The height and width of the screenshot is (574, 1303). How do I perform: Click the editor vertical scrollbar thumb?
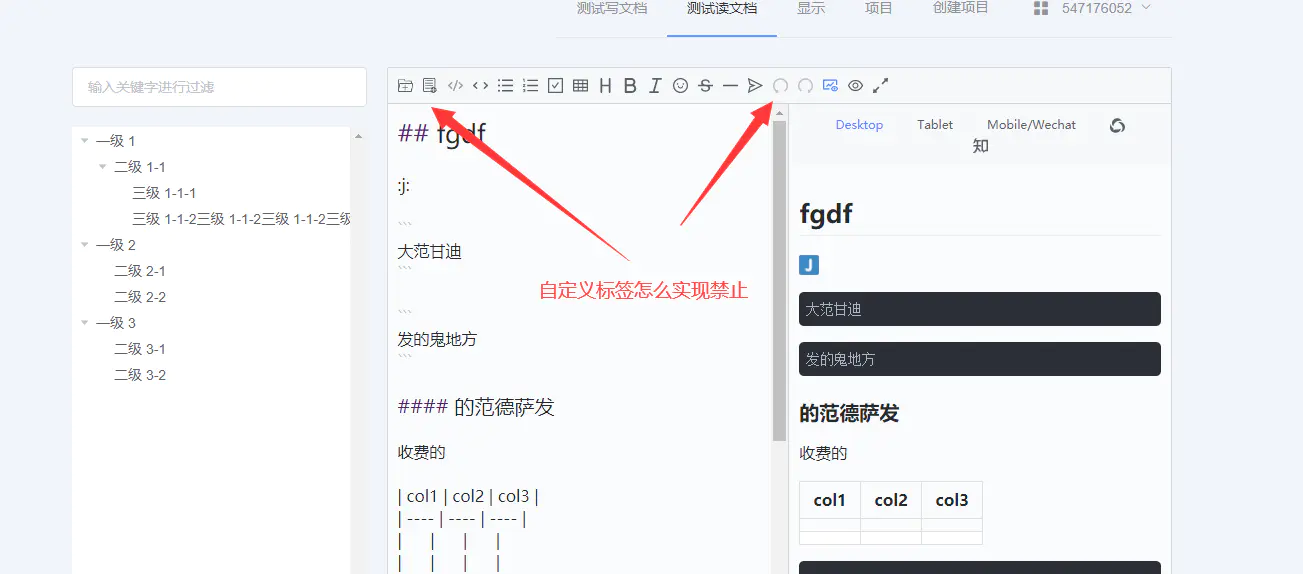point(780,280)
